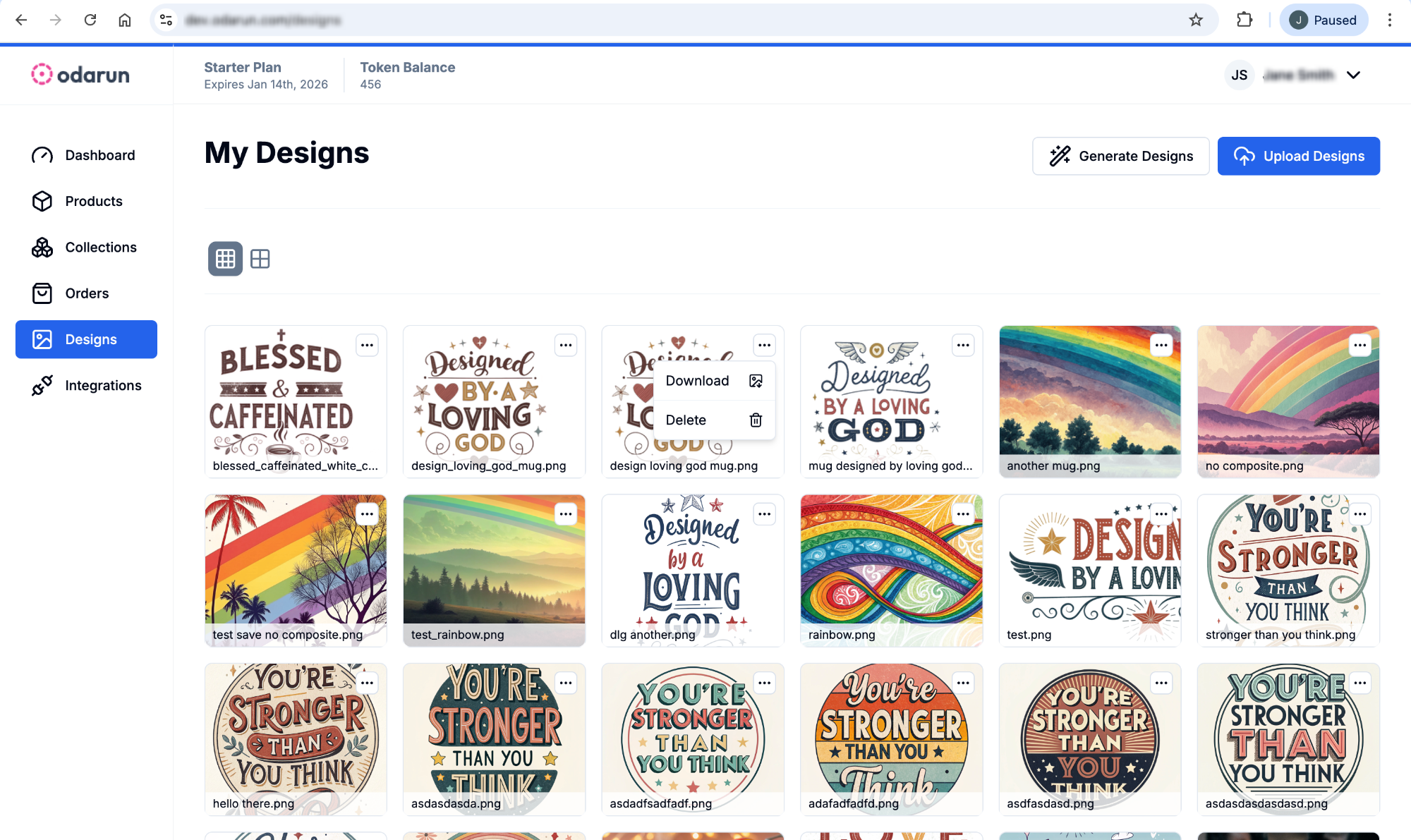1411x840 pixels.
Task: Switch to the compact grid view
Action: [225, 259]
